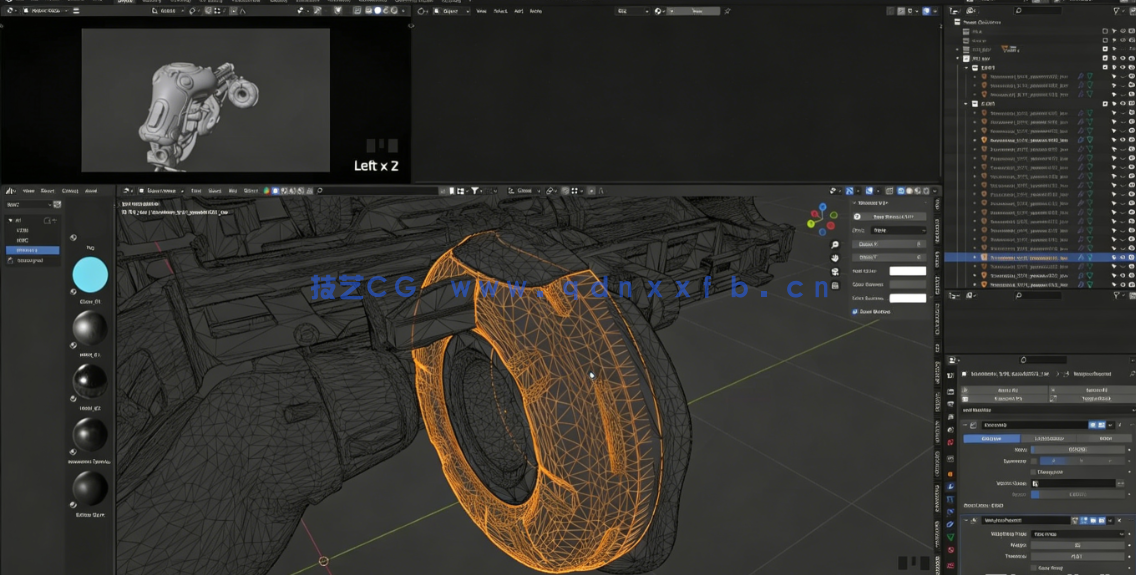
Task: Click the pan hand icon in viewport
Action: [835, 258]
